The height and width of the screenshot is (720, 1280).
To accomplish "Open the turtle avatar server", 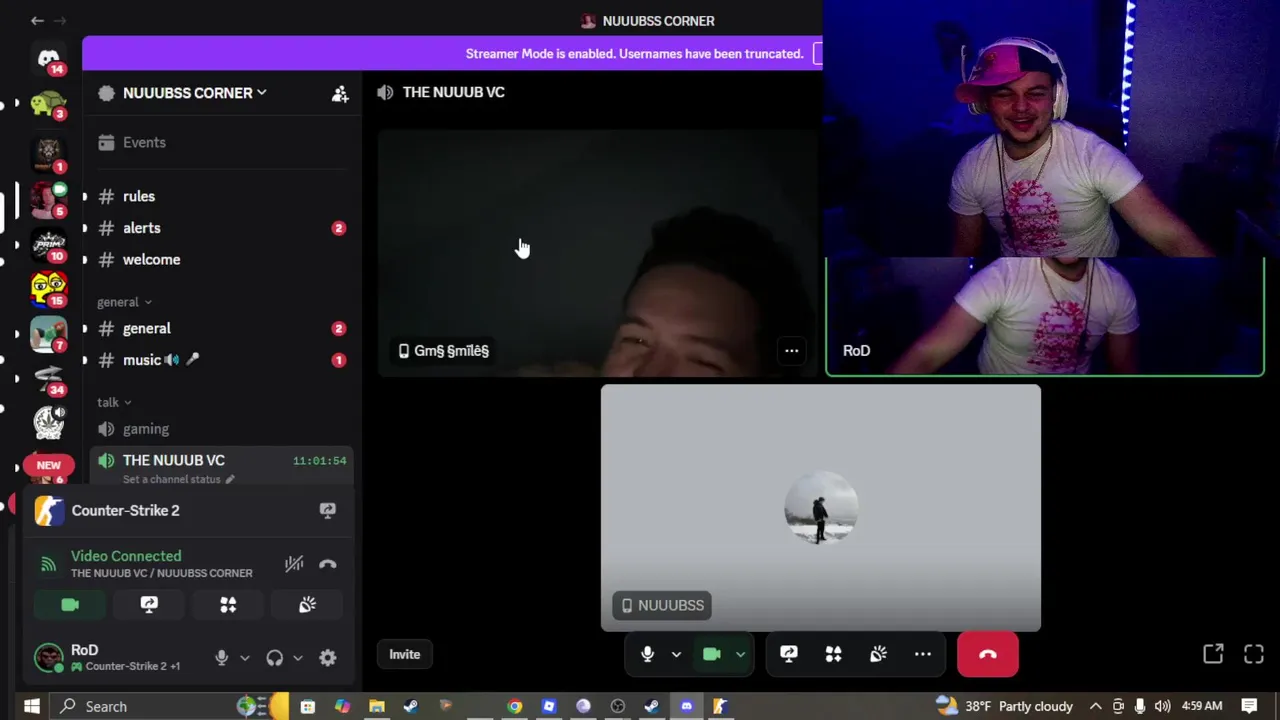I will pos(48,104).
